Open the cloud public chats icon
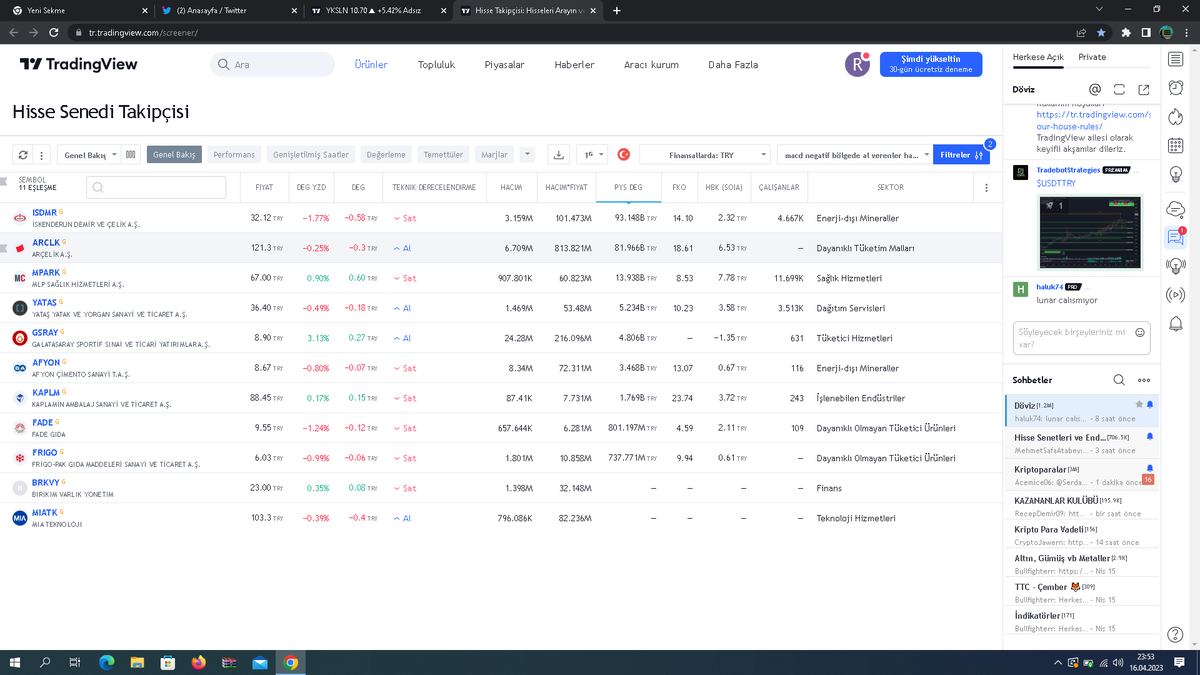This screenshot has width=1200, height=675. [x=1175, y=208]
